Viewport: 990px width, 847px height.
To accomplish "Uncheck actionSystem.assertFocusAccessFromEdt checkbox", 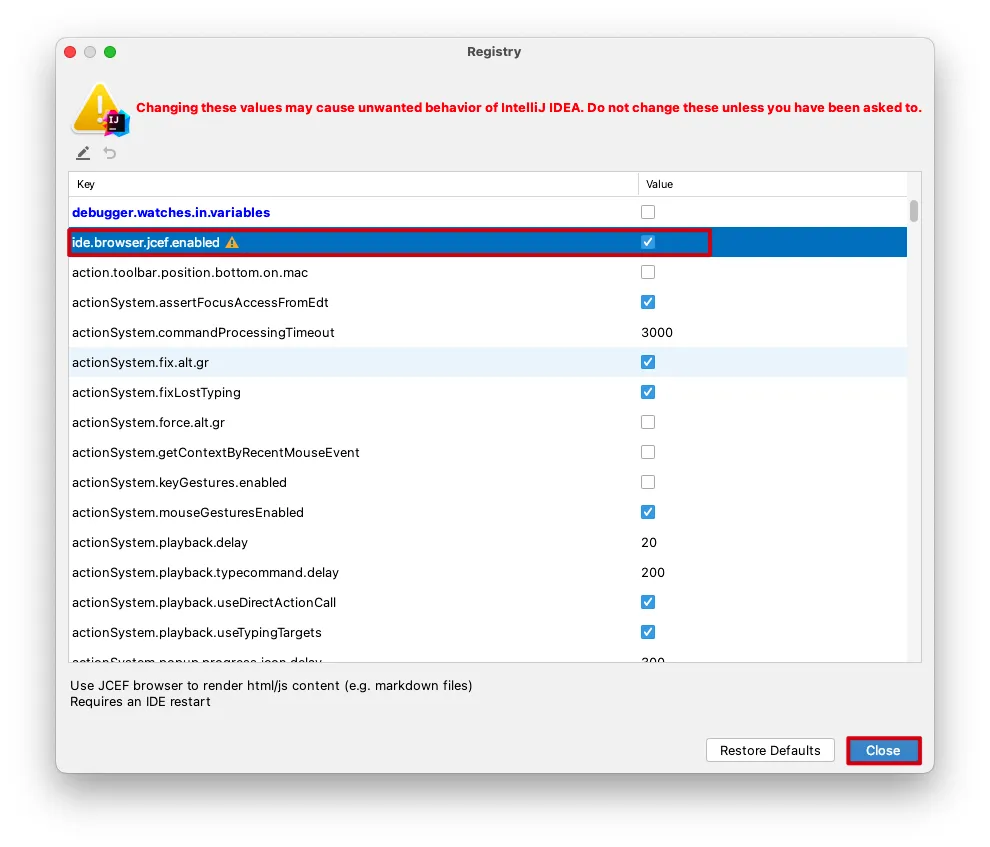I will click(x=648, y=302).
